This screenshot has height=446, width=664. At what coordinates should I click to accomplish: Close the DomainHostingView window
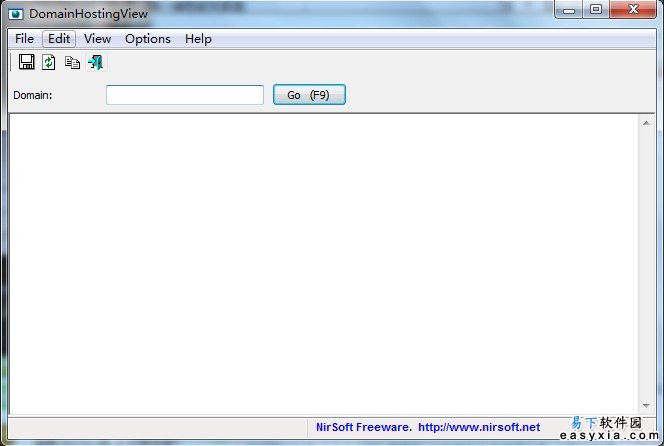tap(633, 9)
